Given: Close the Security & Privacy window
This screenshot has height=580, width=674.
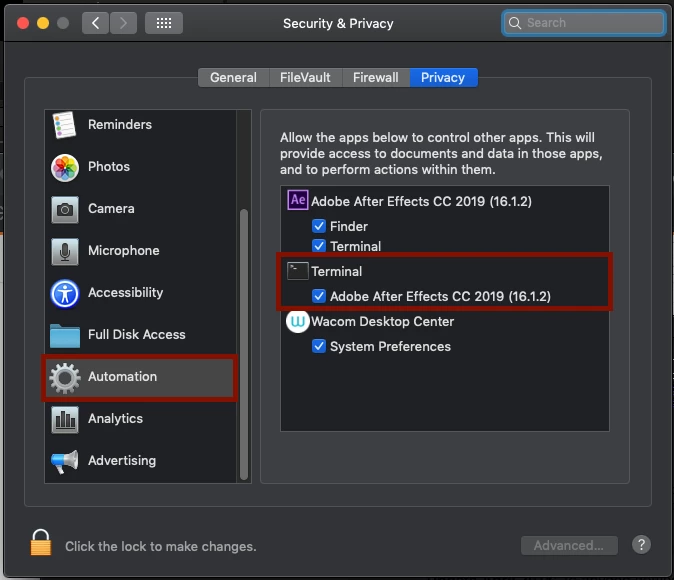Looking at the screenshot, I should click(23, 23).
